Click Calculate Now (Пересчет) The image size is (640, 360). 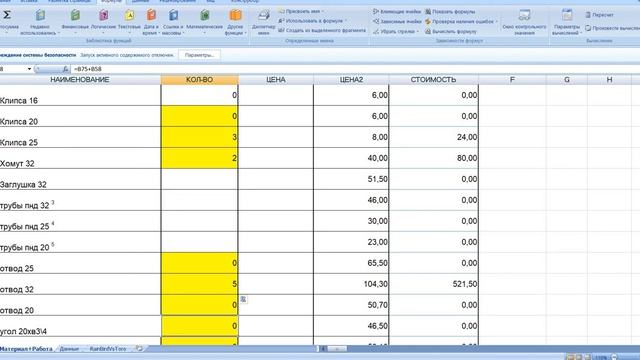pos(600,15)
